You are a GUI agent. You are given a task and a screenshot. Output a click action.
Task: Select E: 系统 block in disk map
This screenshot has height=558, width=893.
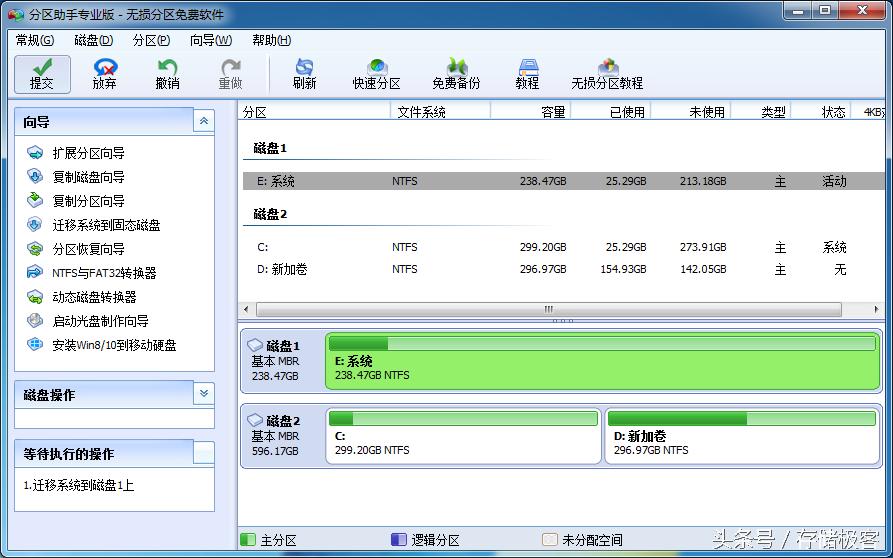pyautogui.click(x=603, y=361)
